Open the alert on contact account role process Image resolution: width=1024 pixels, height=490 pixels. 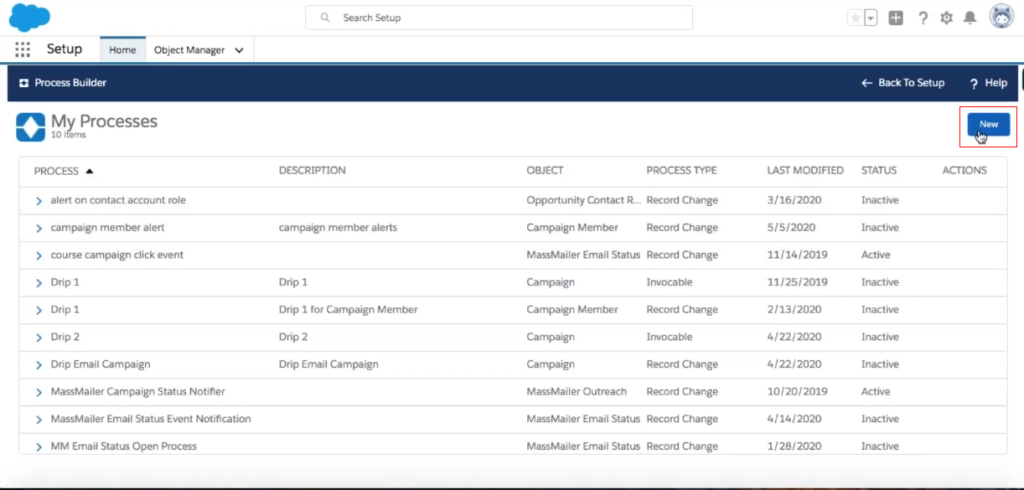(118, 200)
